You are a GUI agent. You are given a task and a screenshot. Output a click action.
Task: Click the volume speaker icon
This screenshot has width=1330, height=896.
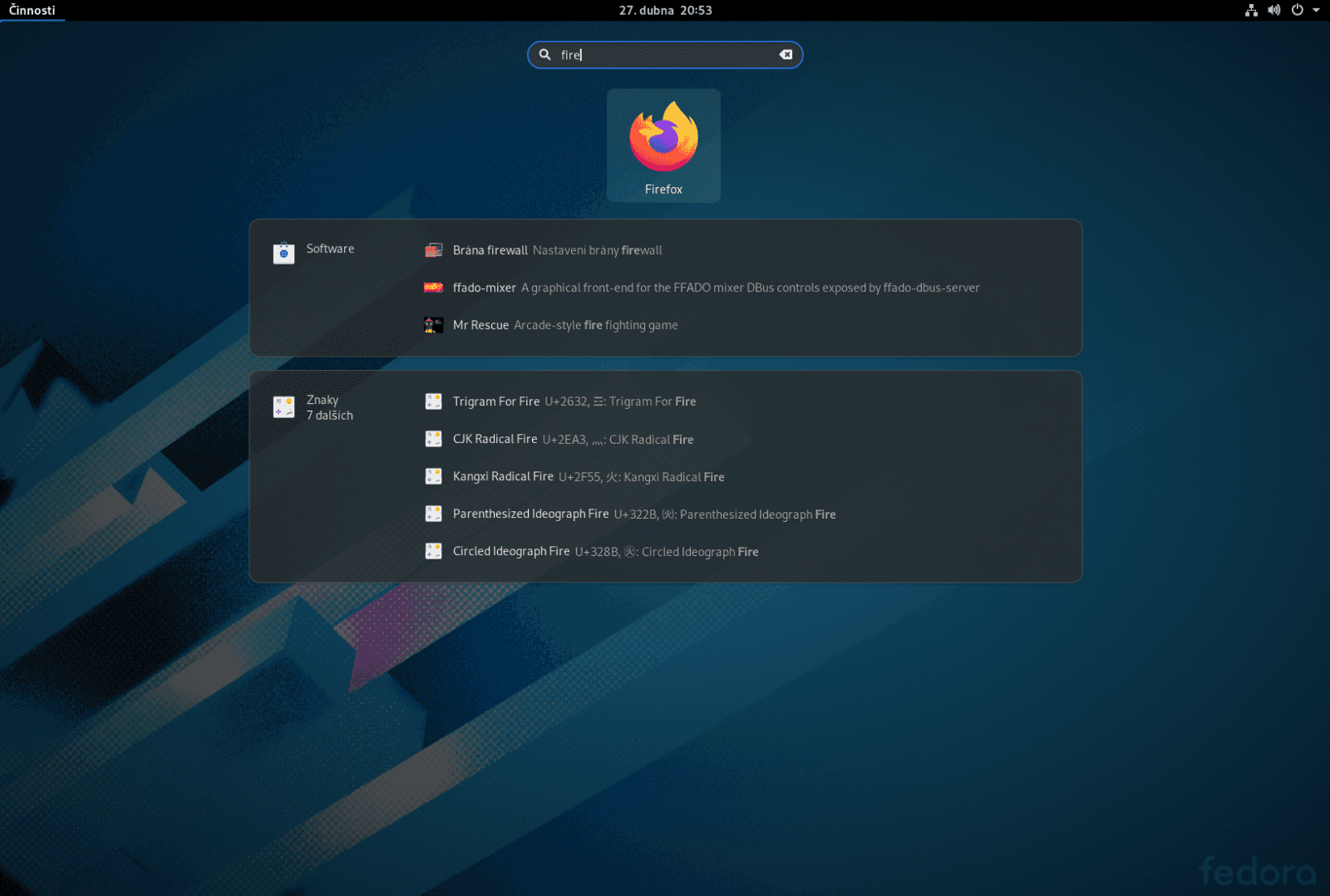click(1274, 11)
